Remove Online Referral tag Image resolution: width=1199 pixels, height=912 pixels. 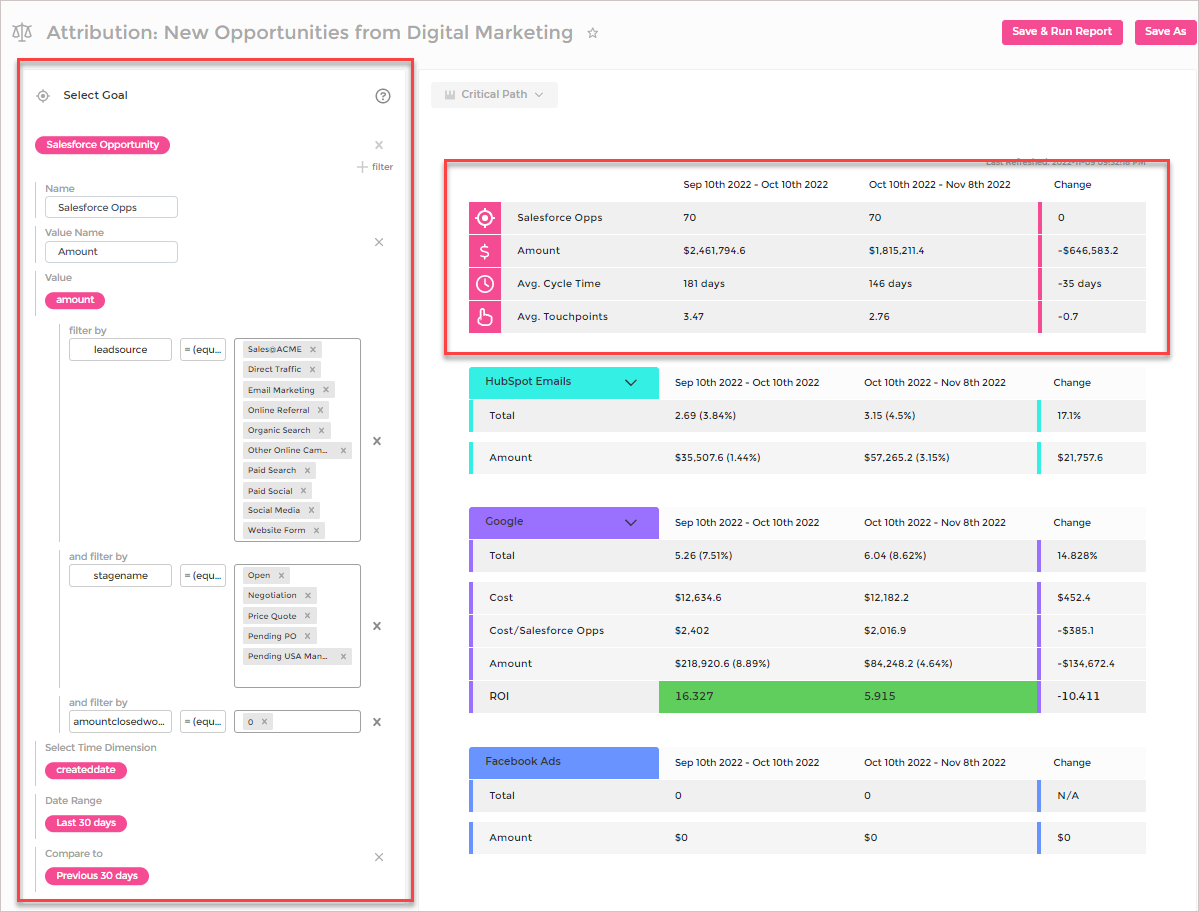[x=320, y=410]
